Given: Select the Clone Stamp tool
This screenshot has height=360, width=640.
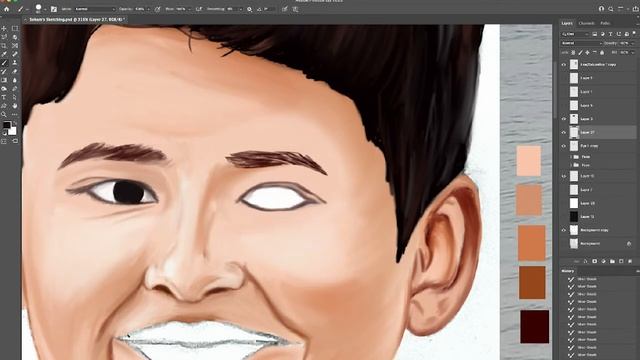Looking at the screenshot, I should (15, 63).
